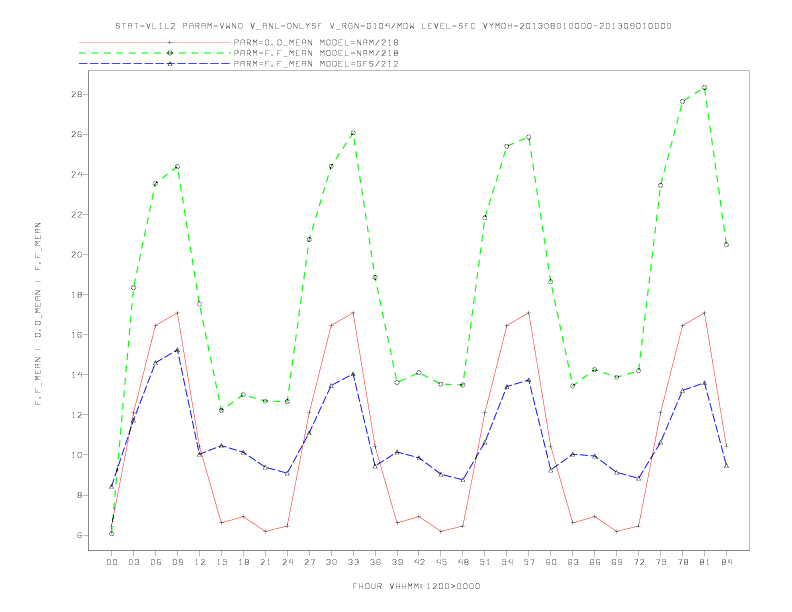The width and height of the screenshot is (792, 612).
Task: Click y-axis tick label 16
Action: click(x=77, y=335)
